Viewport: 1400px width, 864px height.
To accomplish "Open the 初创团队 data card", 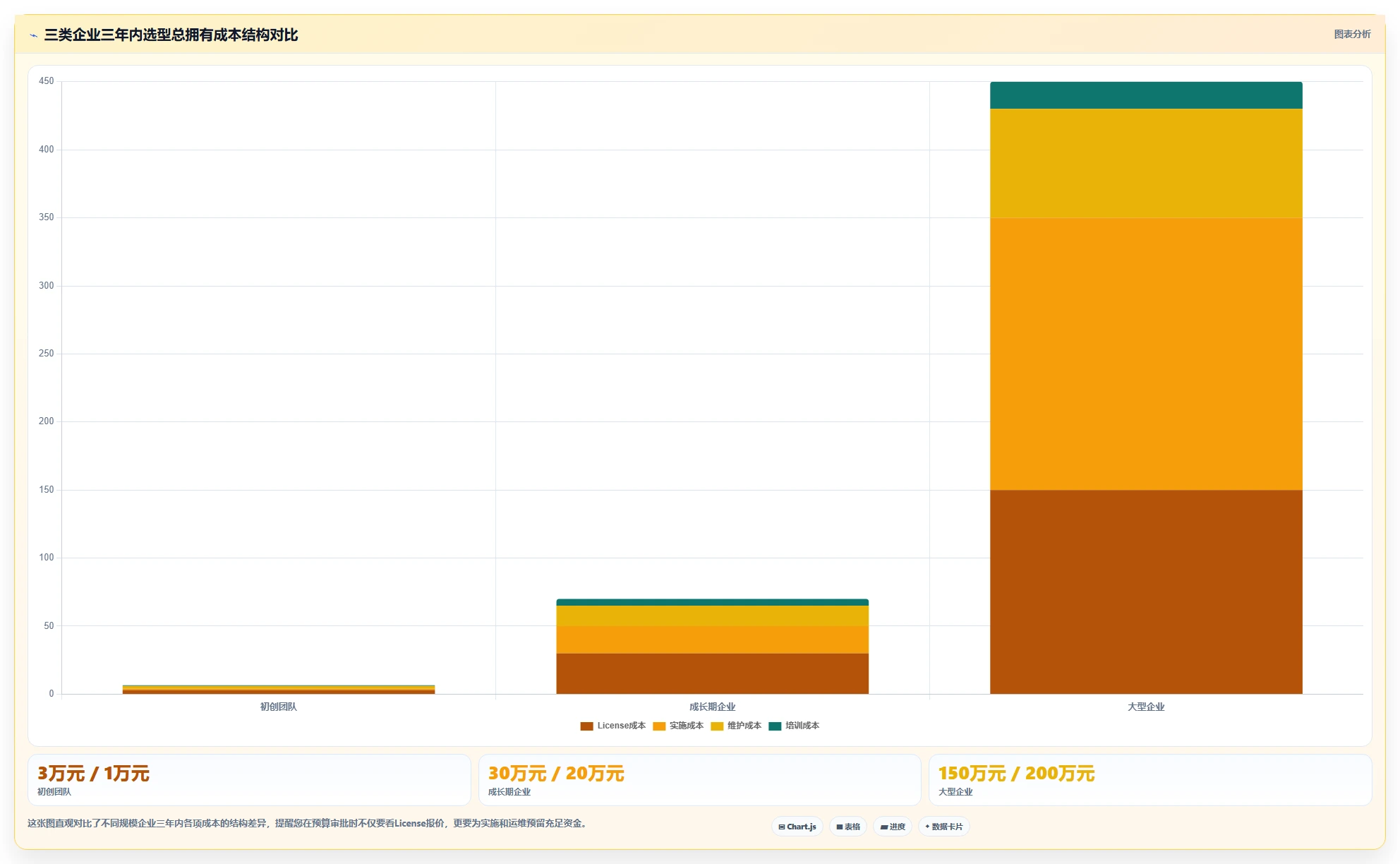I will [x=249, y=780].
